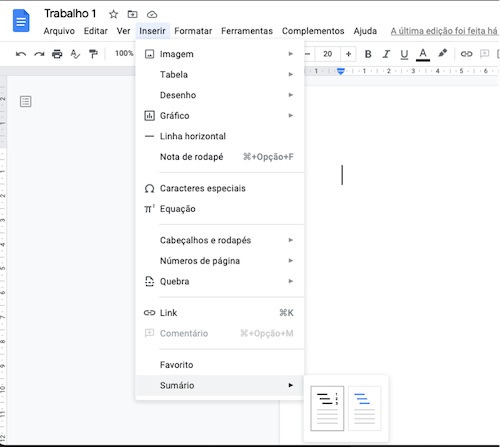Open the Formatar menu
The width and height of the screenshot is (500, 447).
click(193, 31)
